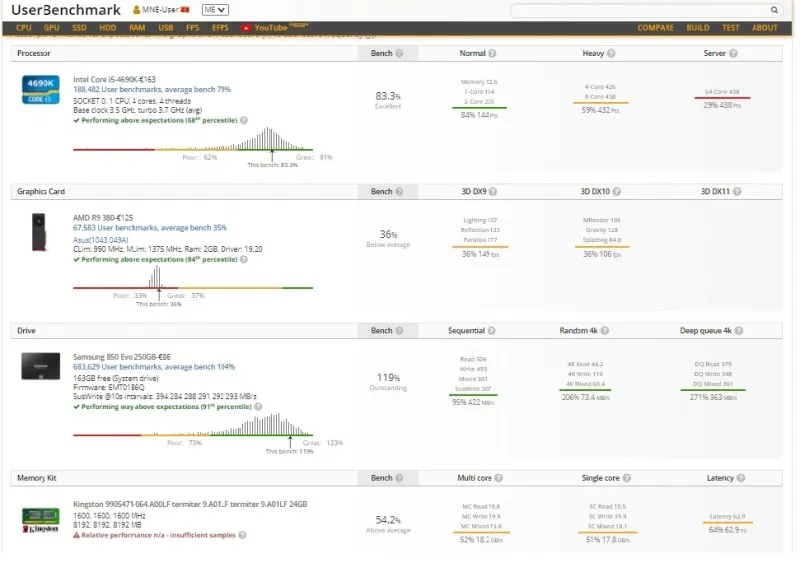Viewport: 800px width, 572px height.
Task: Click help icon beside Processor Bench
Action: coord(399,53)
